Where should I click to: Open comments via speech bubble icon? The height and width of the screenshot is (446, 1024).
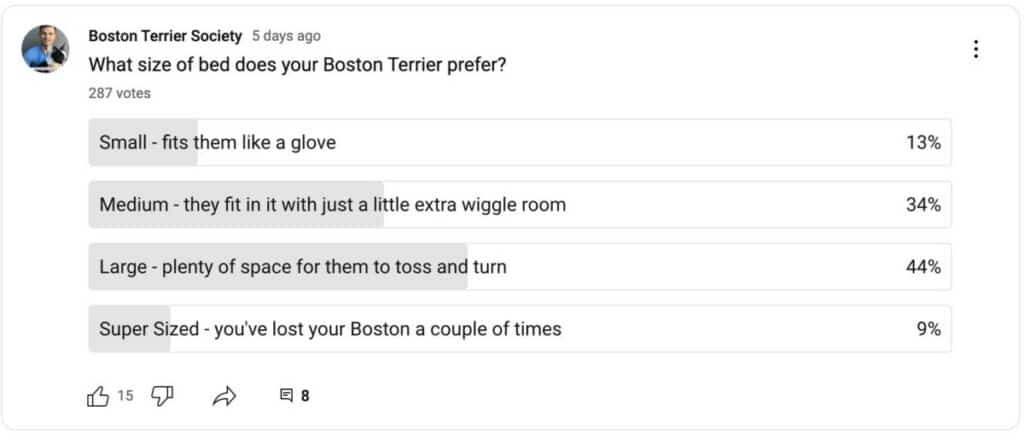286,396
